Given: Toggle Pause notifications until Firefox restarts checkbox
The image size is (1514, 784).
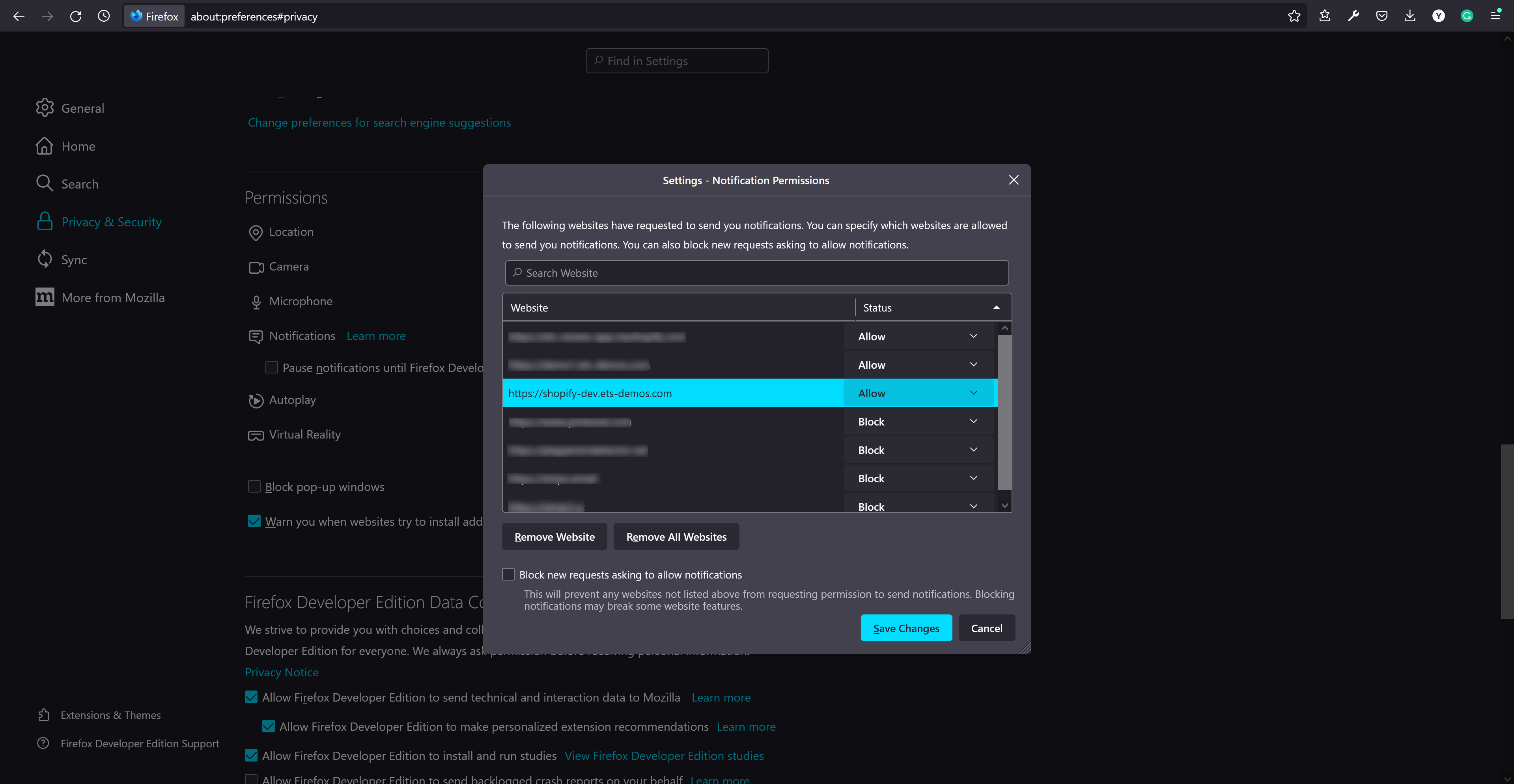Looking at the screenshot, I should 272,367.
